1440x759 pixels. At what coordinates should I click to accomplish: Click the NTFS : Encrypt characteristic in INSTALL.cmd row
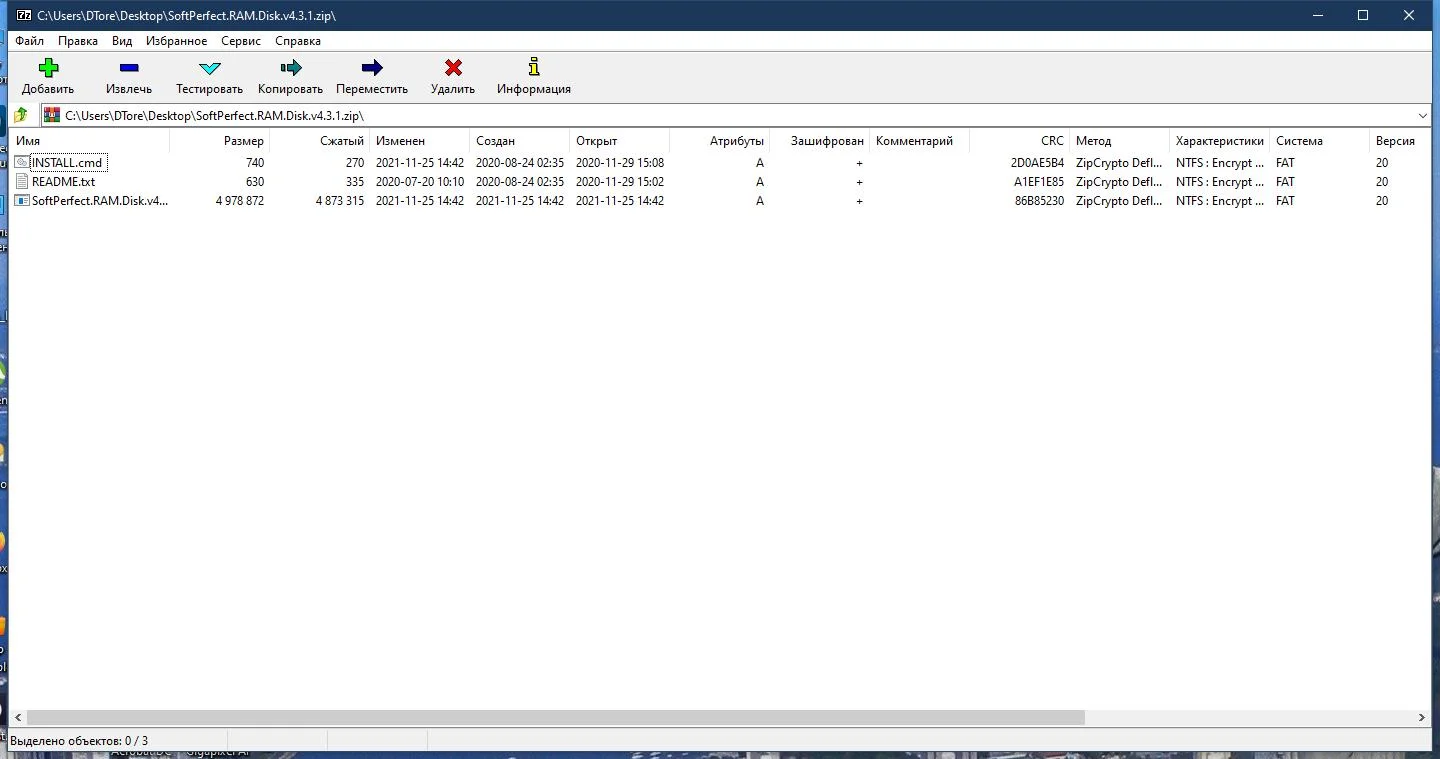[1219, 163]
